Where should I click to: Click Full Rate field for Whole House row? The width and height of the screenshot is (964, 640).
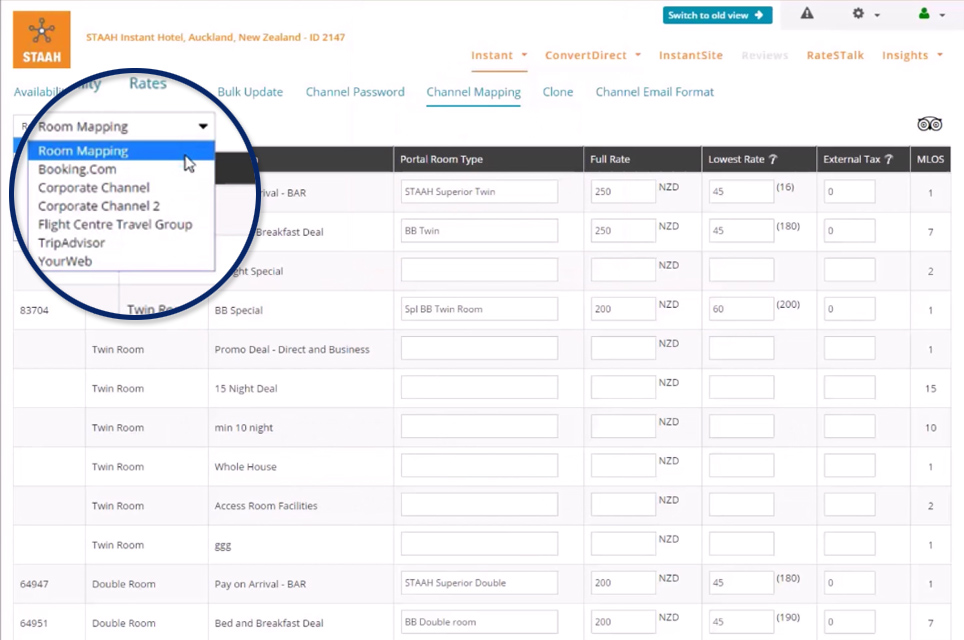click(623, 465)
